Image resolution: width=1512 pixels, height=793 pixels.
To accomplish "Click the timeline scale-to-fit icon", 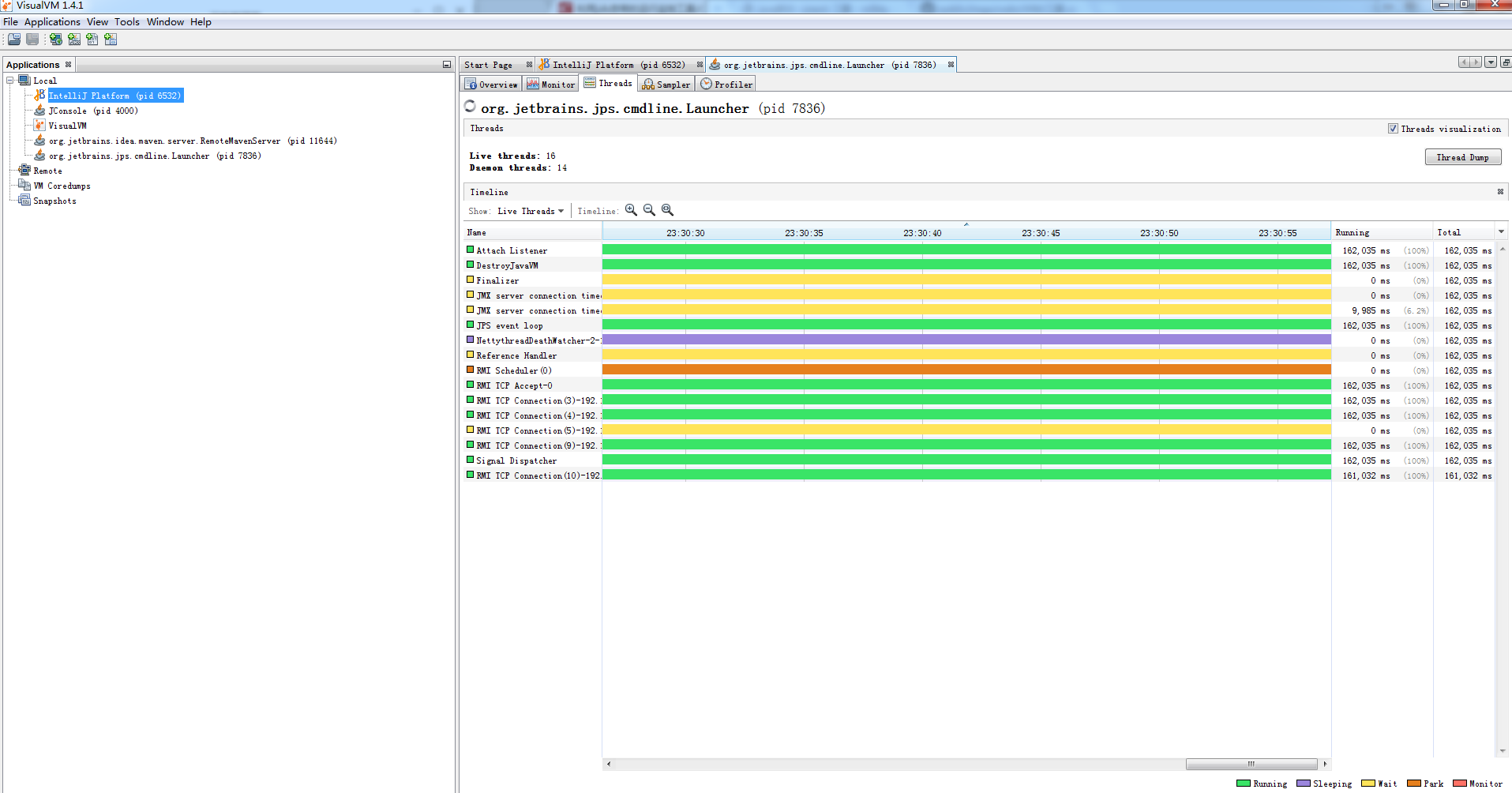I will [667, 210].
